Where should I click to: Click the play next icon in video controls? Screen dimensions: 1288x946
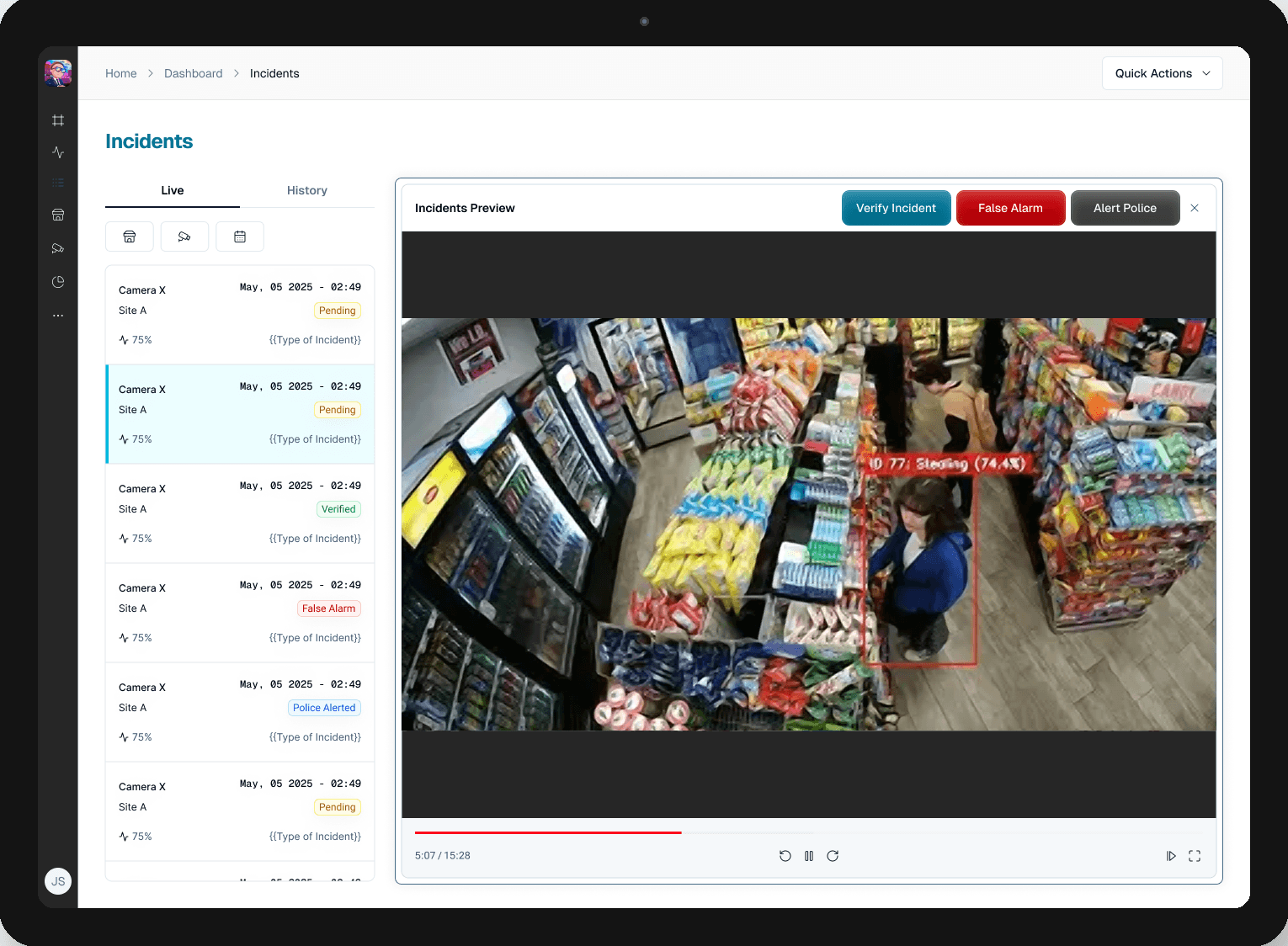(1171, 856)
